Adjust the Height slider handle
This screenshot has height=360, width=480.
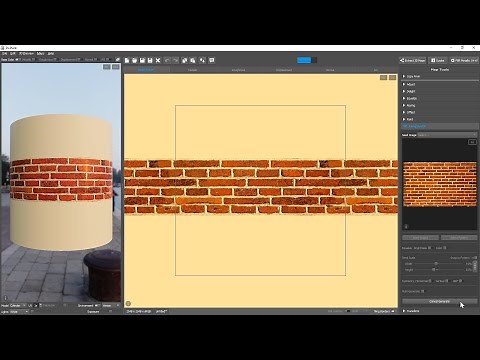pos(434,269)
